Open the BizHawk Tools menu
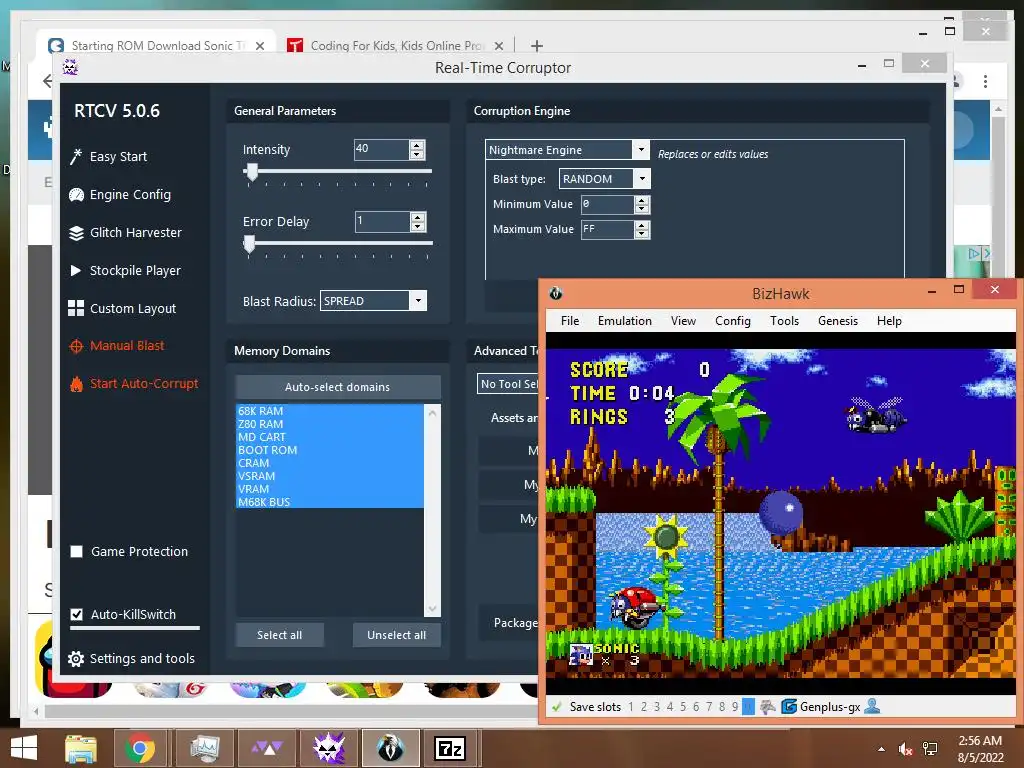Viewport: 1024px width, 768px height. (784, 321)
